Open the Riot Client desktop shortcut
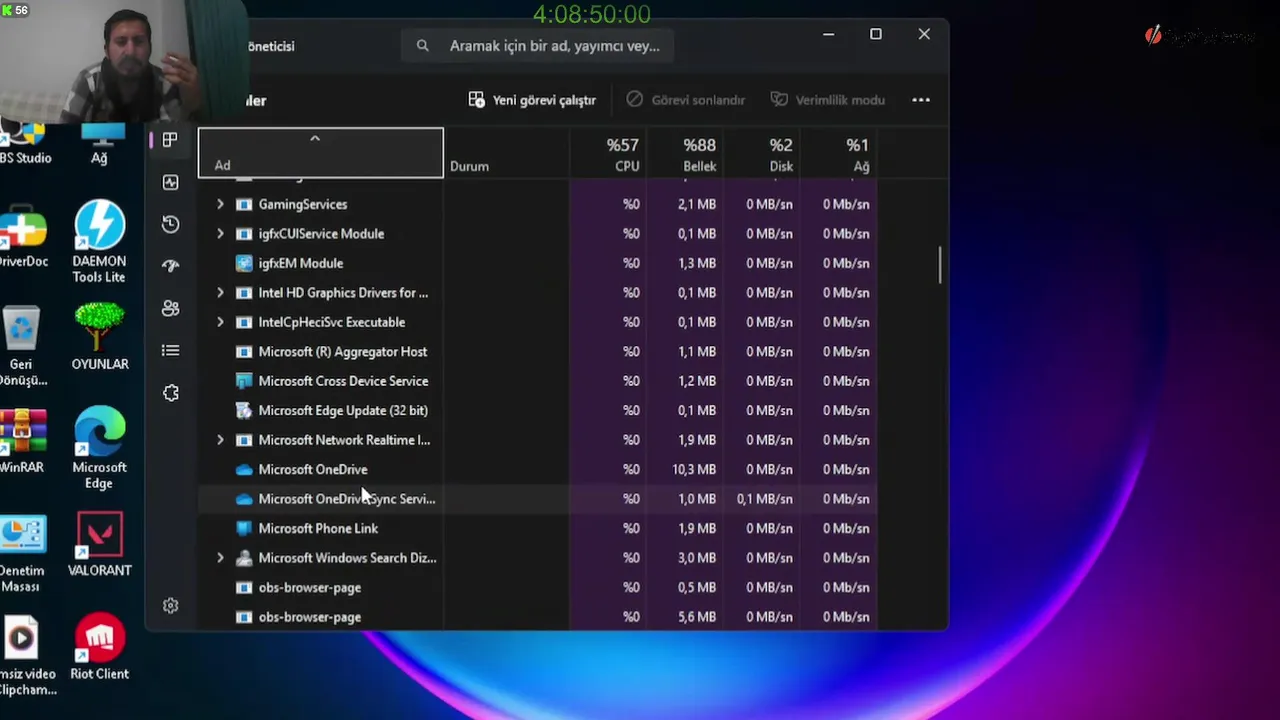The width and height of the screenshot is (1280, 720). point(99,647)
